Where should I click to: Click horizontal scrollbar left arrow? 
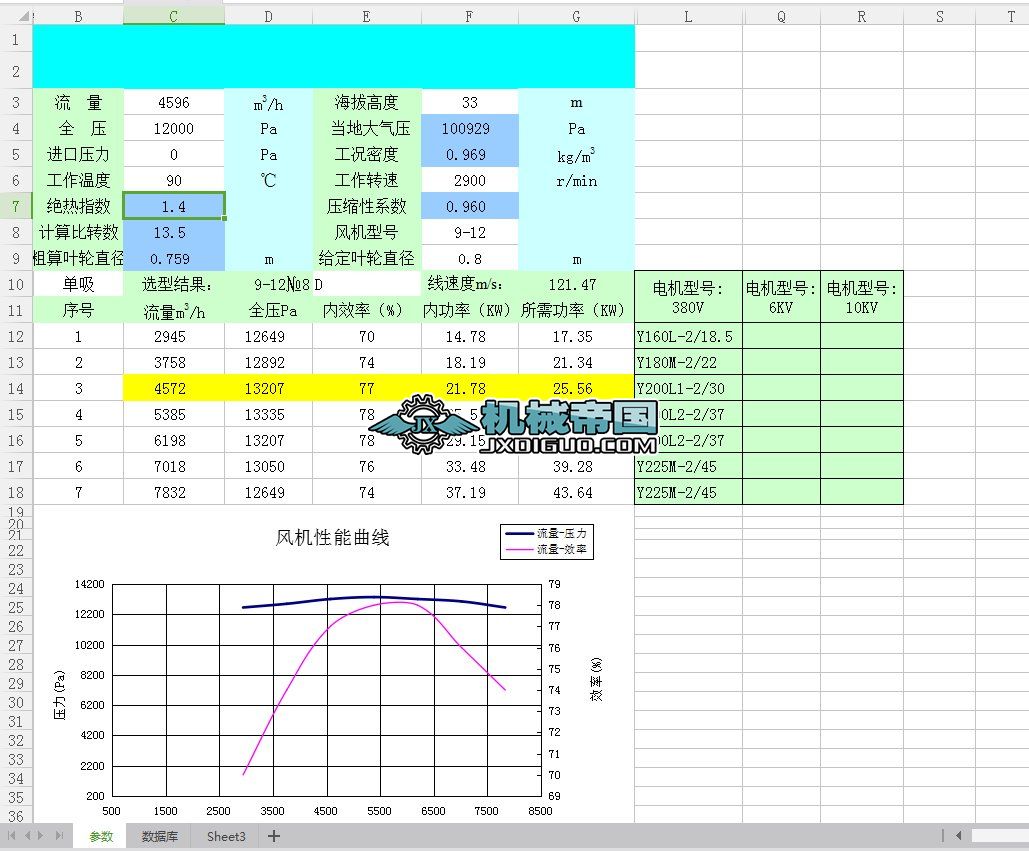[x=959, y=836]
